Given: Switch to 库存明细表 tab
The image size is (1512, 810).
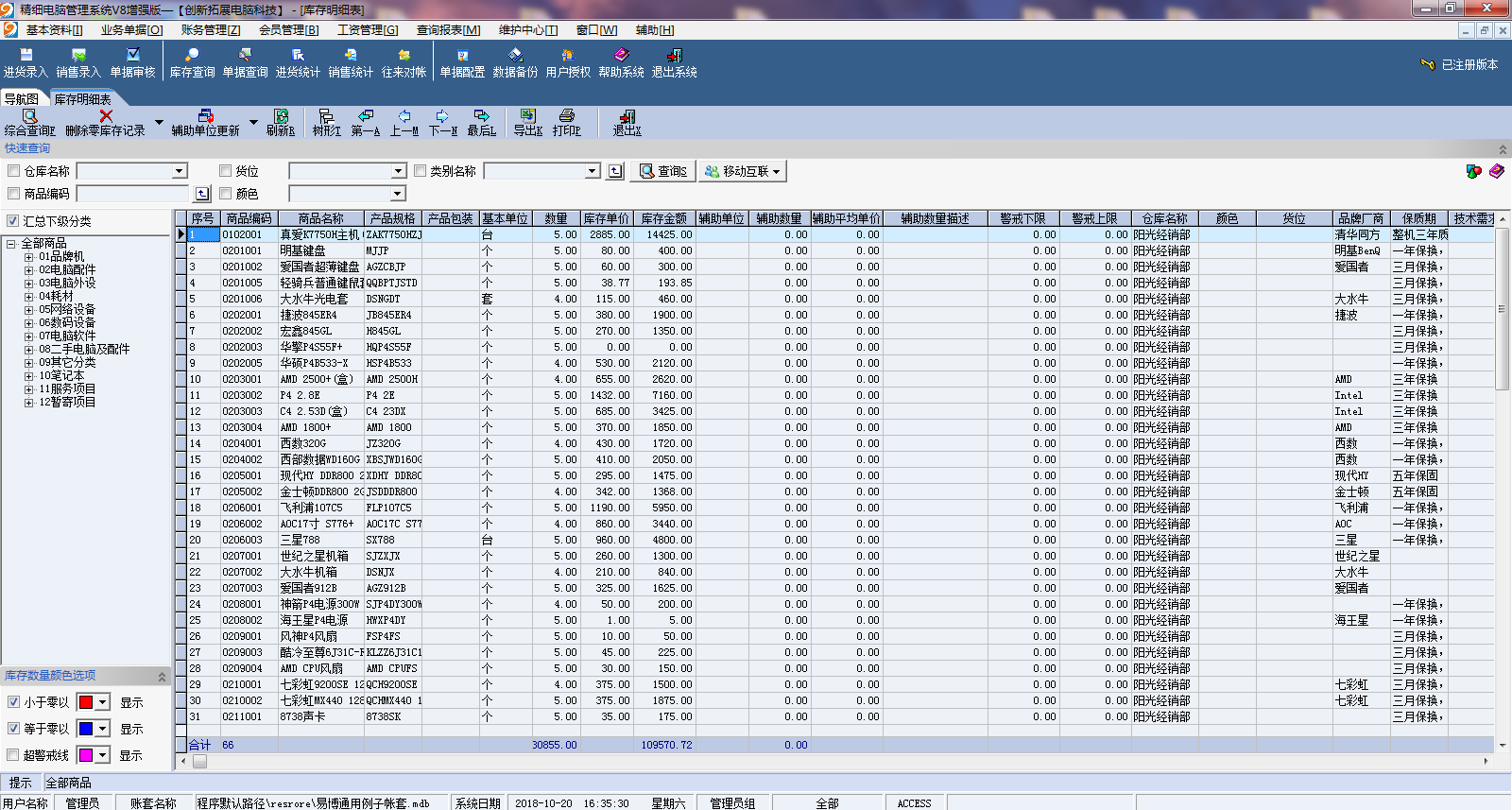Looking at the screenshot, I should click(82, 99).
